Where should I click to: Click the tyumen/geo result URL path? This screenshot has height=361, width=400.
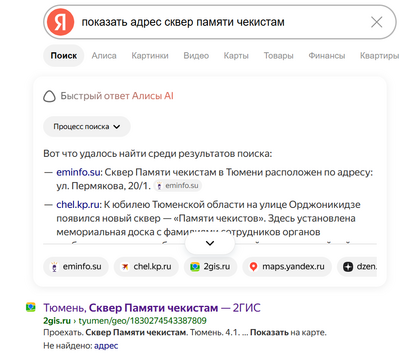click(142, 321)
